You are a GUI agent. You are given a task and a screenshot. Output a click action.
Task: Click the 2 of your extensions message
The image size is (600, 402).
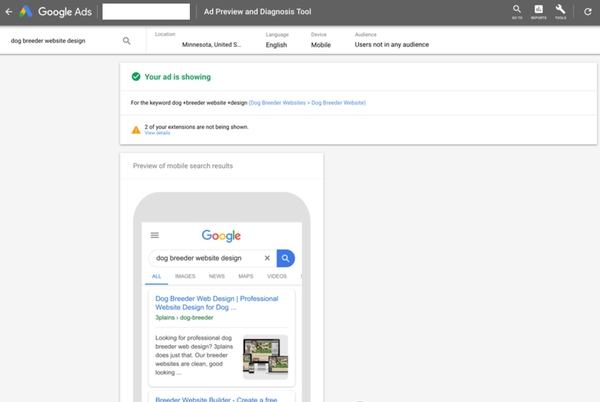click(x=196, y=127)
